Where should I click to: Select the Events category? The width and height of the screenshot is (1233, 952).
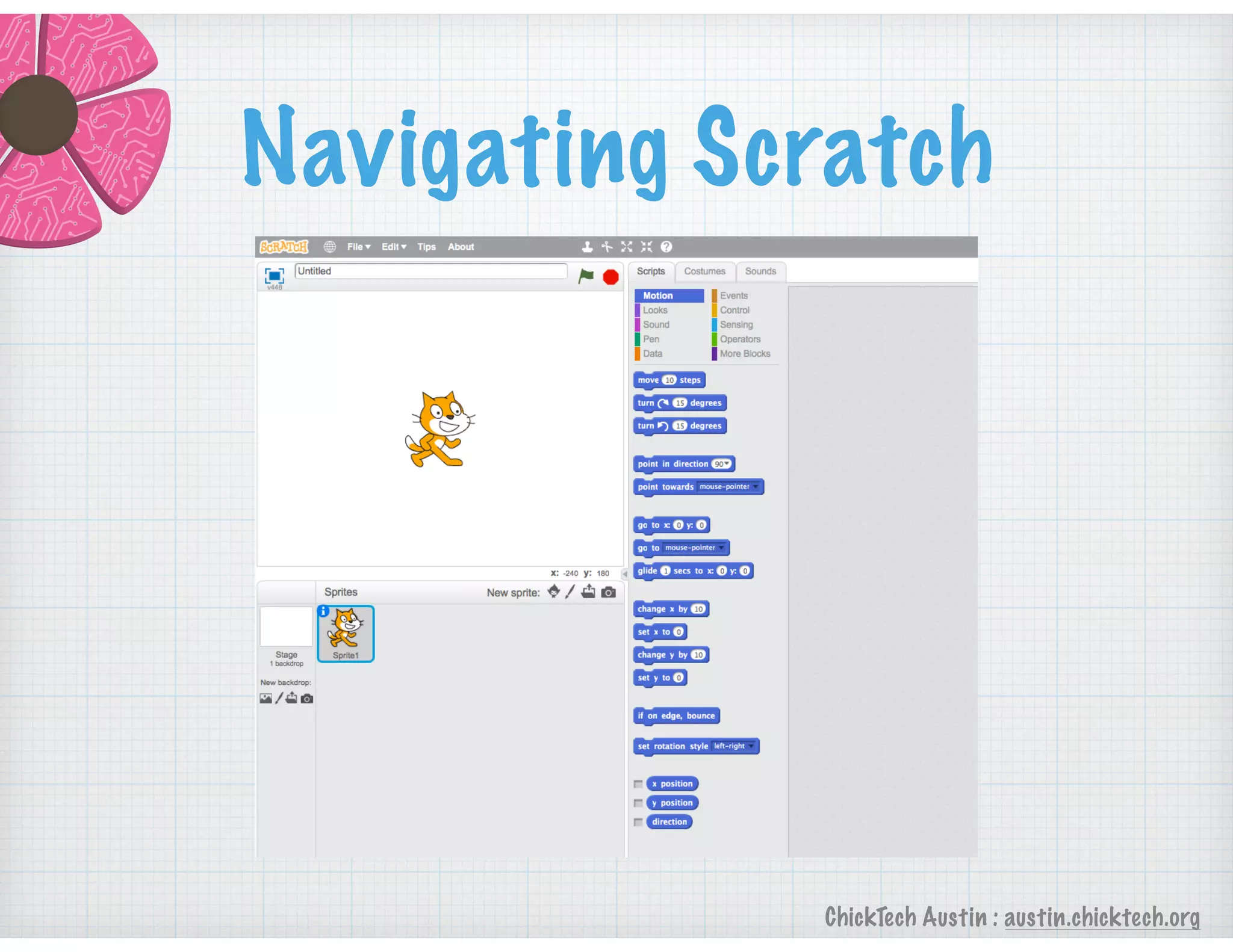[733, 295]
